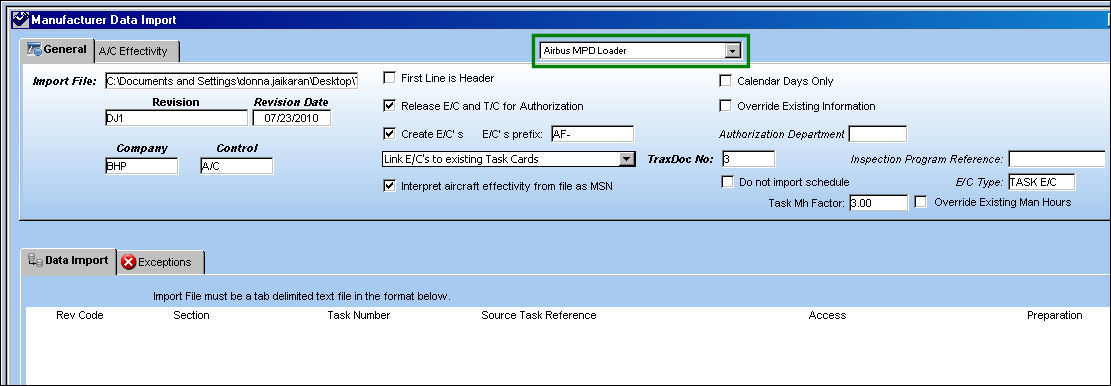Uncheck Release E/C and T/C for Authorization

point(389,106)
